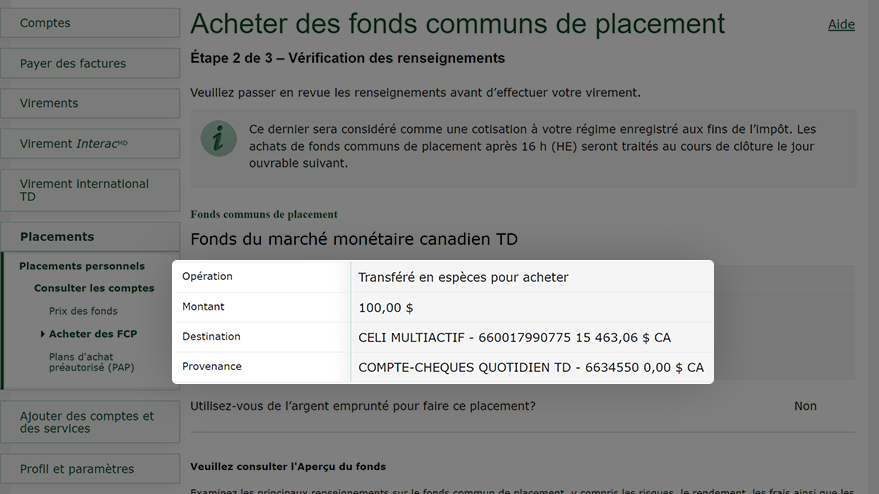
Task: Open Plans d'achat préautorisé (PAP)
Action: pos(91,362)
